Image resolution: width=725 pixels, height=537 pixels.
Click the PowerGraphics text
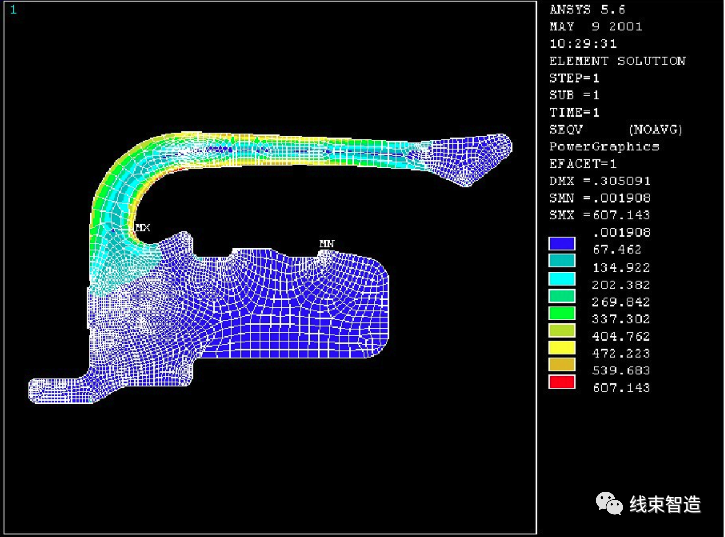tap(604, 147)
